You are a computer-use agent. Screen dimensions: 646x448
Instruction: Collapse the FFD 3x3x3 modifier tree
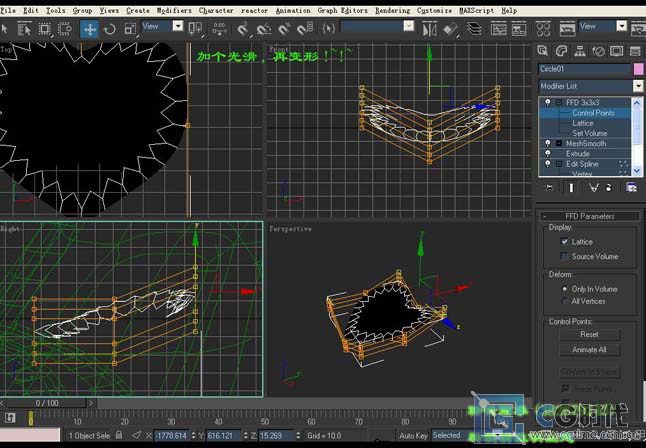click(x=559, y=103)
